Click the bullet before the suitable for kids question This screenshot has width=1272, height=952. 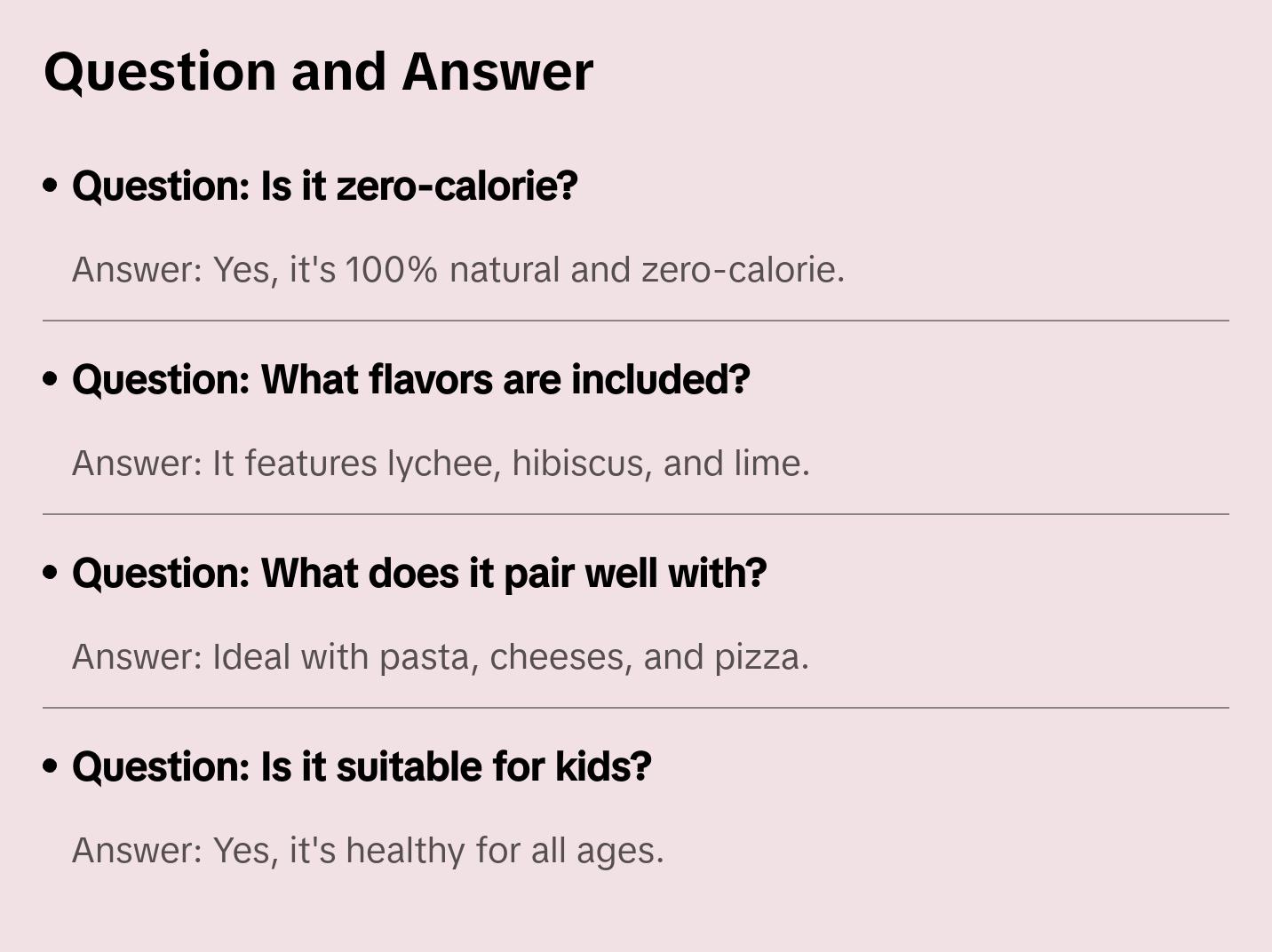[x=51, y=767]
